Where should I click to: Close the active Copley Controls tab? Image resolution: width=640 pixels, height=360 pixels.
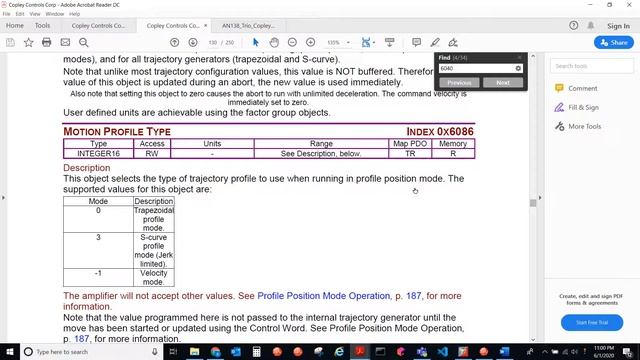205,25
